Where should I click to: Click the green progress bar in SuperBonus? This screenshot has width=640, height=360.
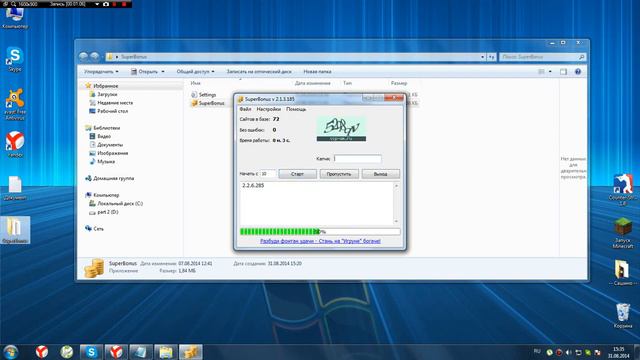[x=320, y=231]
